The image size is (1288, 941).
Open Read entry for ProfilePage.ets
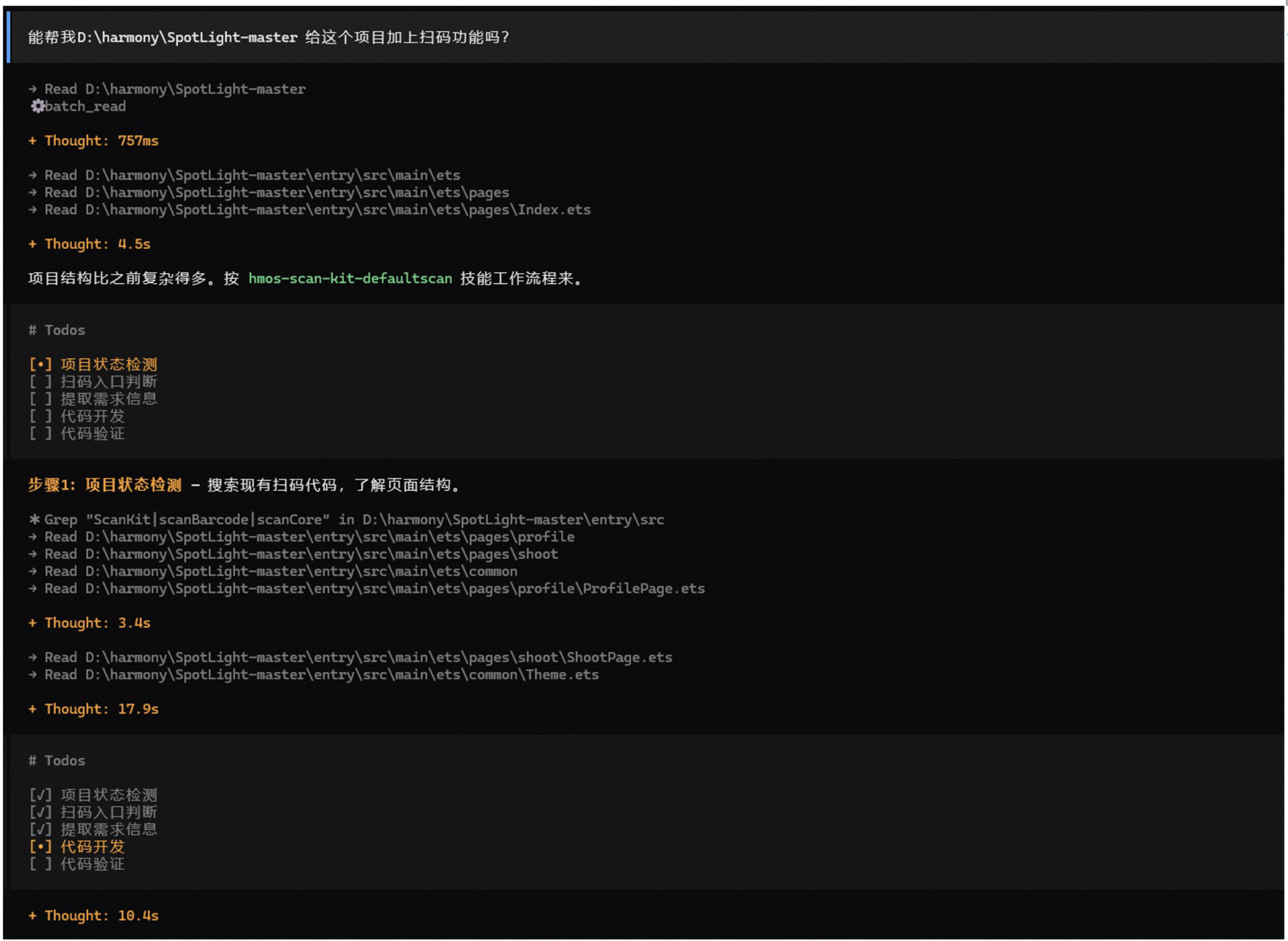point(366,589)
